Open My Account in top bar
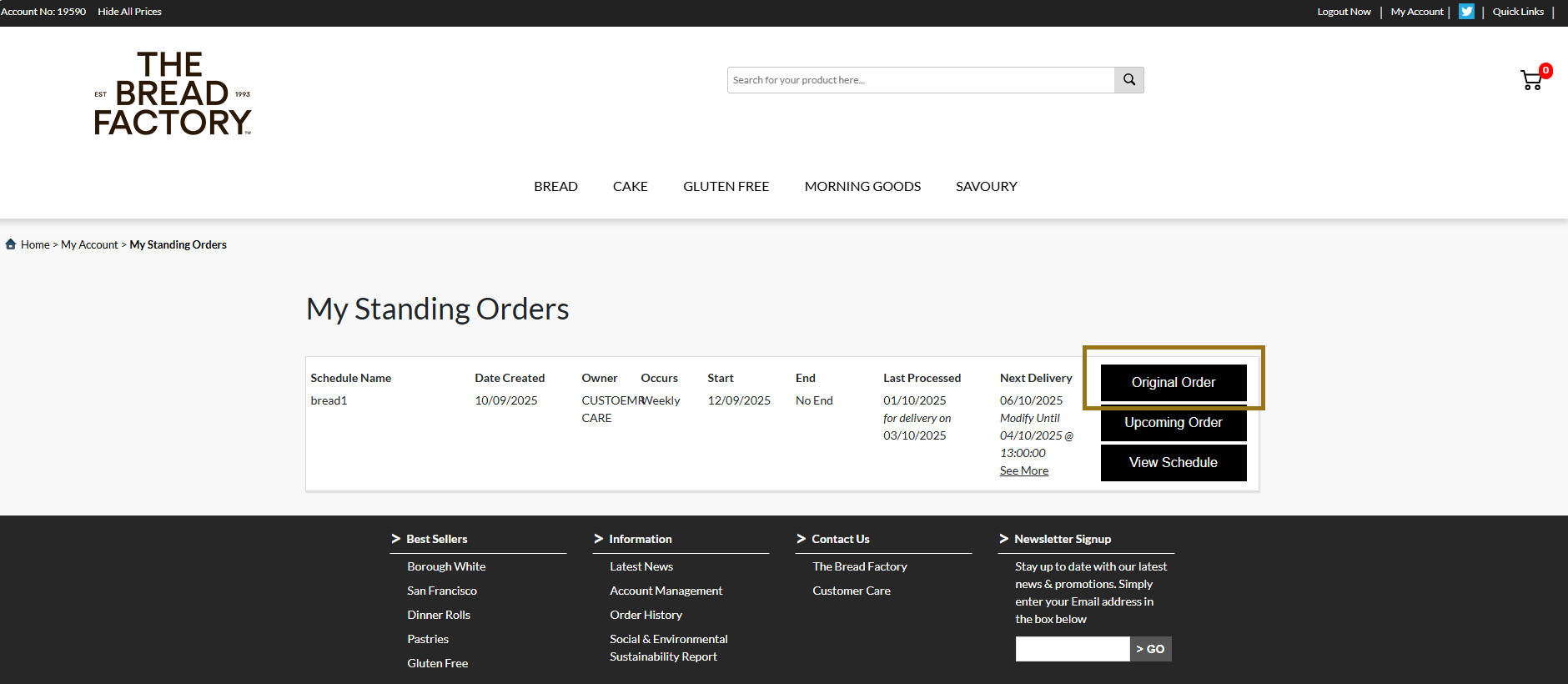Screen dimensions: 1568x684 point(1417,12)
